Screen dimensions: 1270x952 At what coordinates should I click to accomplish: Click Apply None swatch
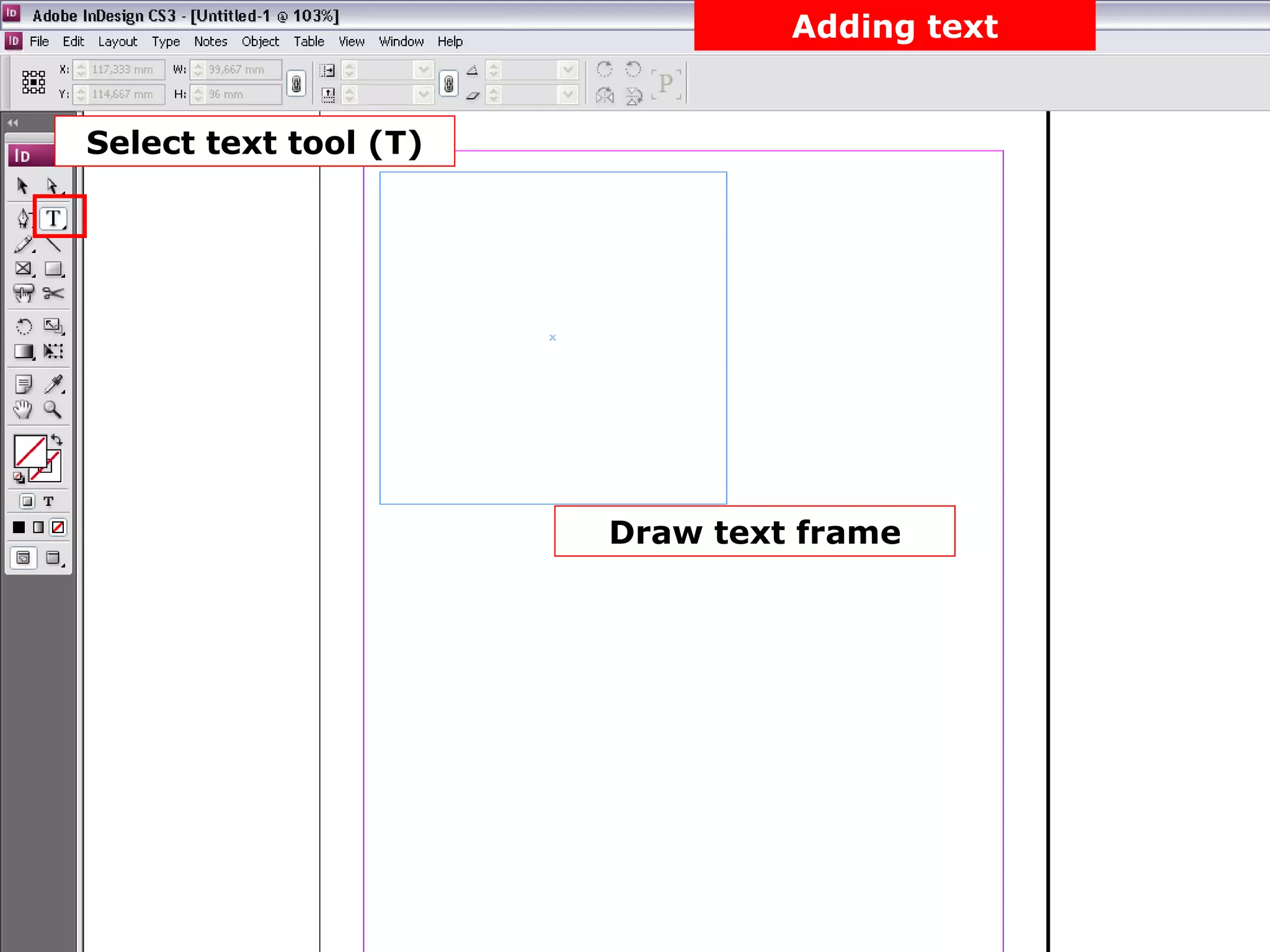pyautogui.click(x=58, y=527)
